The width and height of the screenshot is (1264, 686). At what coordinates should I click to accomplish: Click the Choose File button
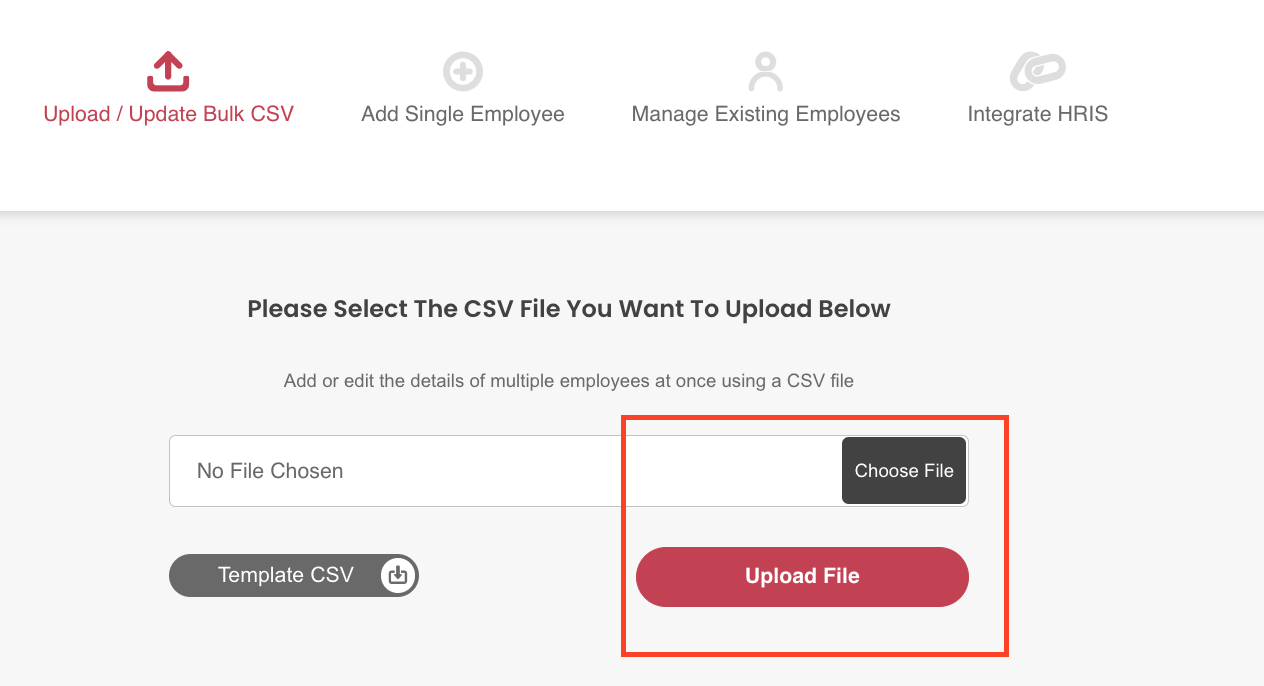click(904, 471)
